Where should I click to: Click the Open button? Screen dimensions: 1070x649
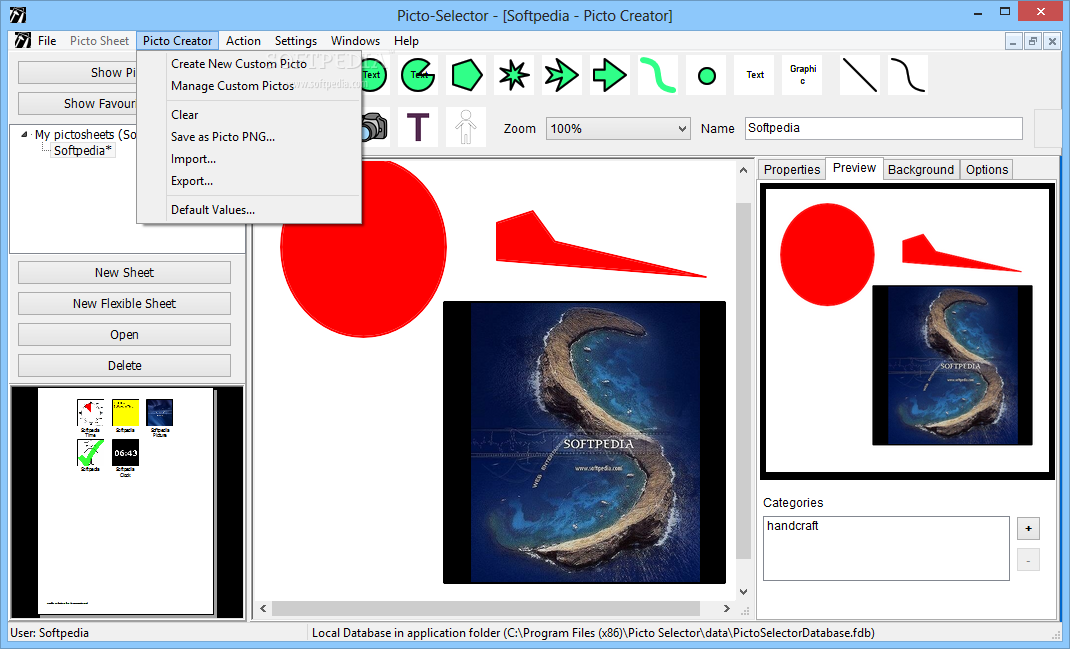tap(124, 334)
